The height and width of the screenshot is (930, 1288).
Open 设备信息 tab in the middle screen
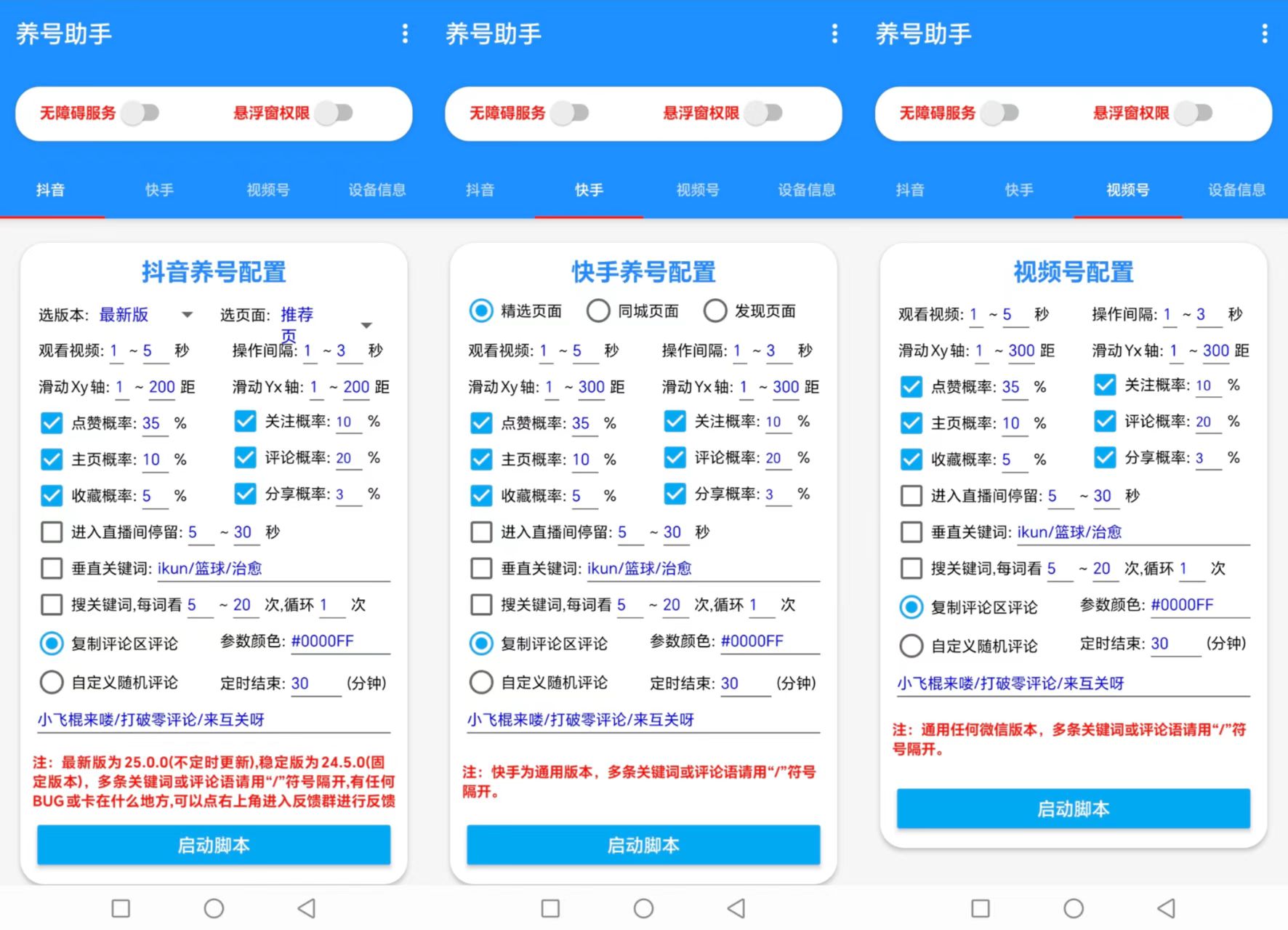806,191
